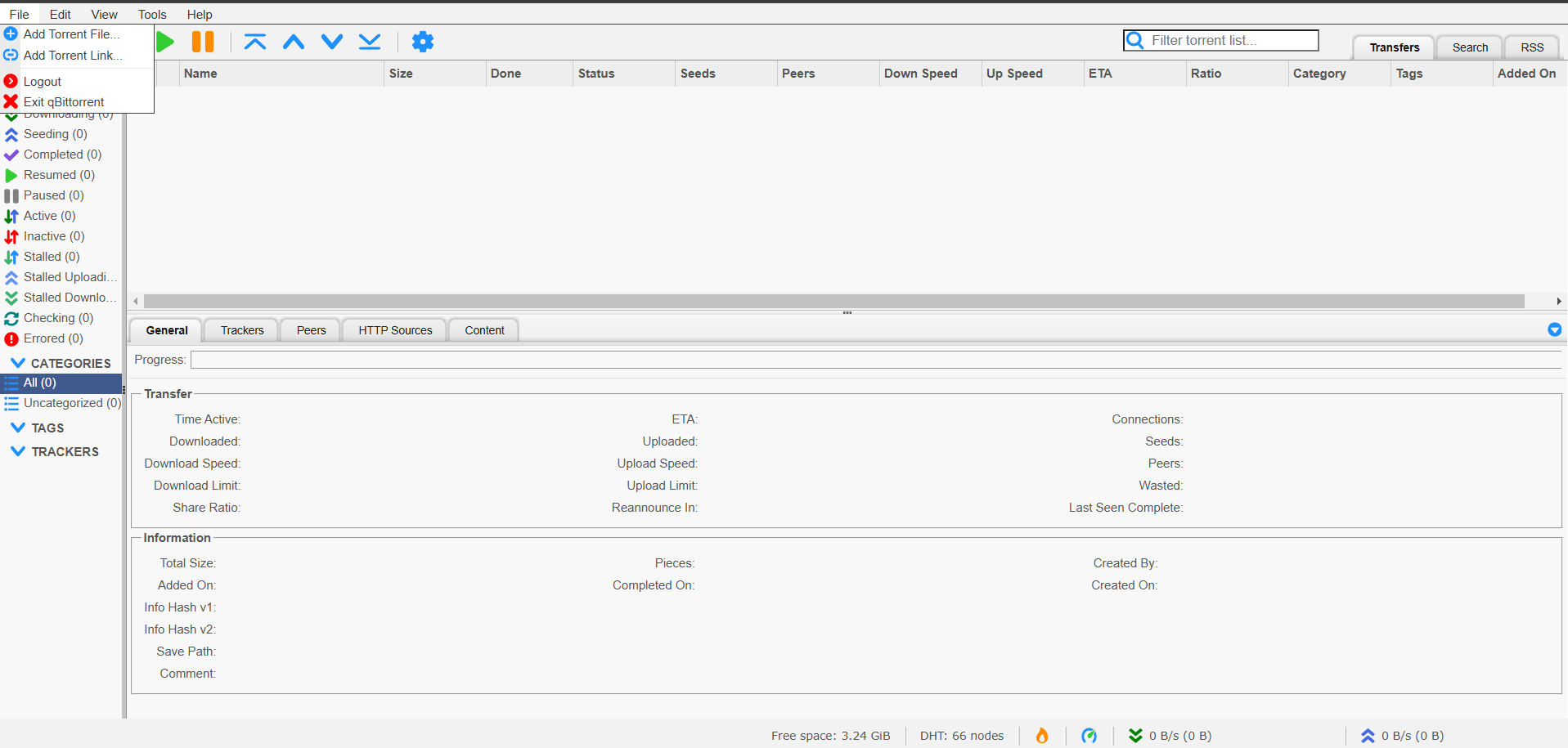
Task: Click the move torrent up arrow icon
Action: coord(294,42)
